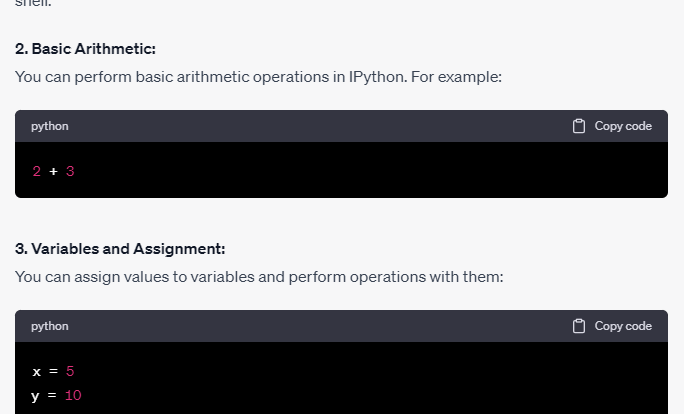Click the '2. Basic Arithmetic:' heading
Screen dimensions: 684x414
click(x=86, y=49)
